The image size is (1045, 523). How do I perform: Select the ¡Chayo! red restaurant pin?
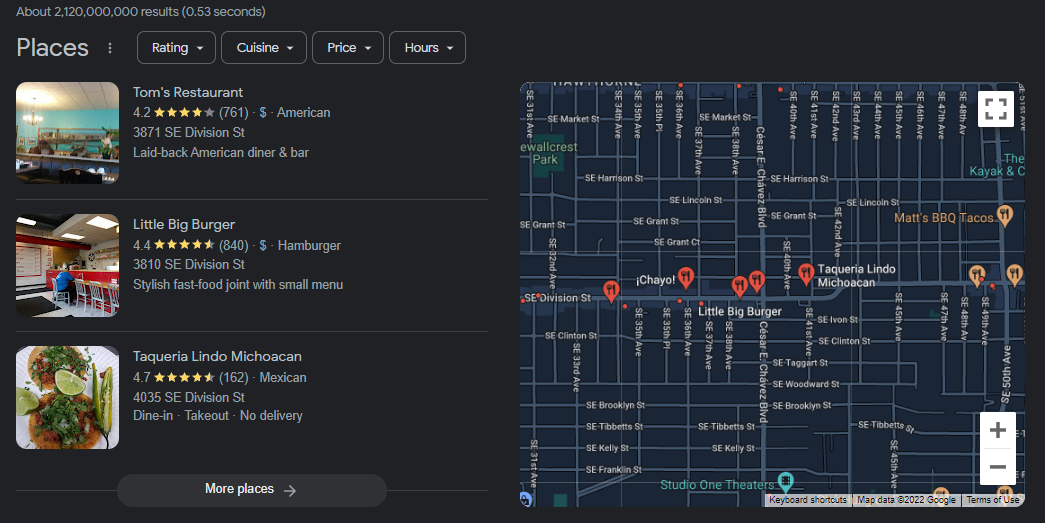pyautogui.click(x=686, y=277)
